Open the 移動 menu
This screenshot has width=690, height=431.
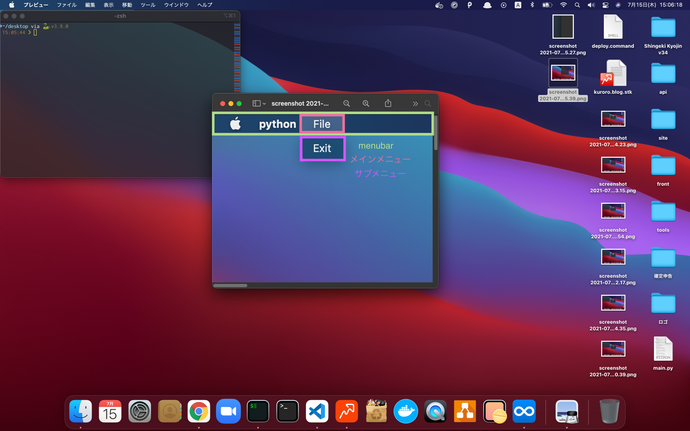127,5
